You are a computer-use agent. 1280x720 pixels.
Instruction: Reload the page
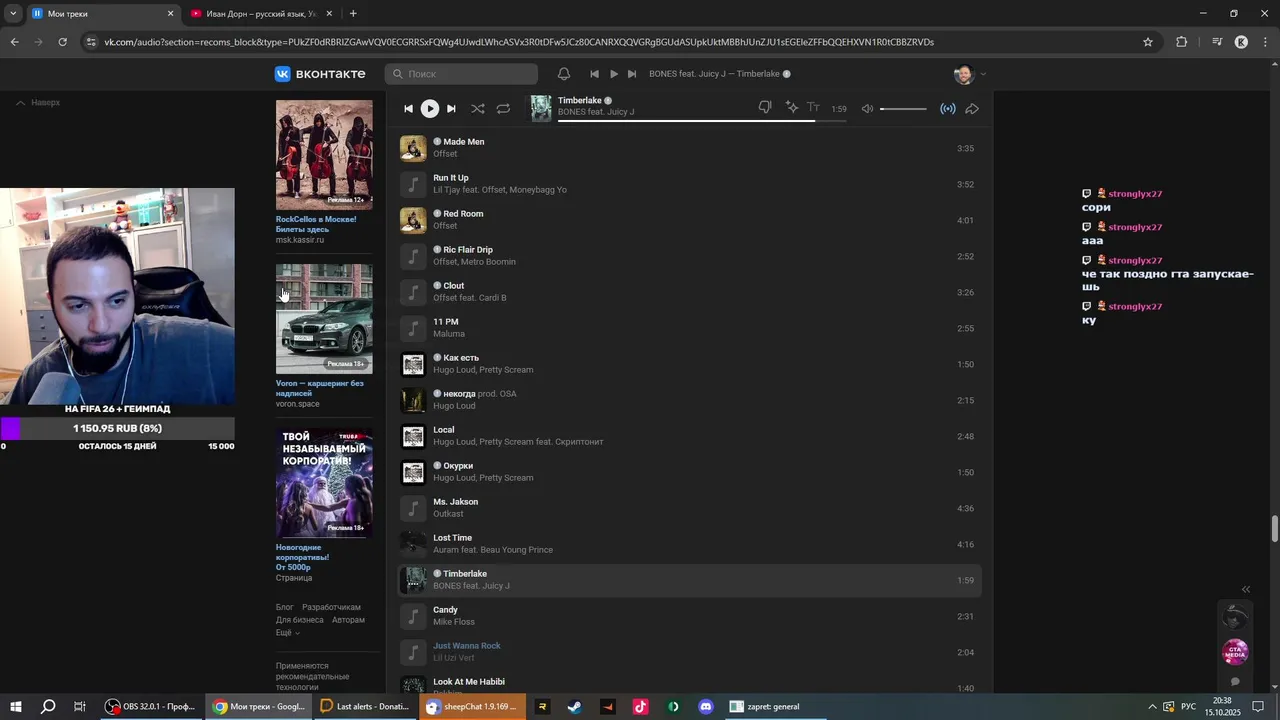tap(63, 42)
